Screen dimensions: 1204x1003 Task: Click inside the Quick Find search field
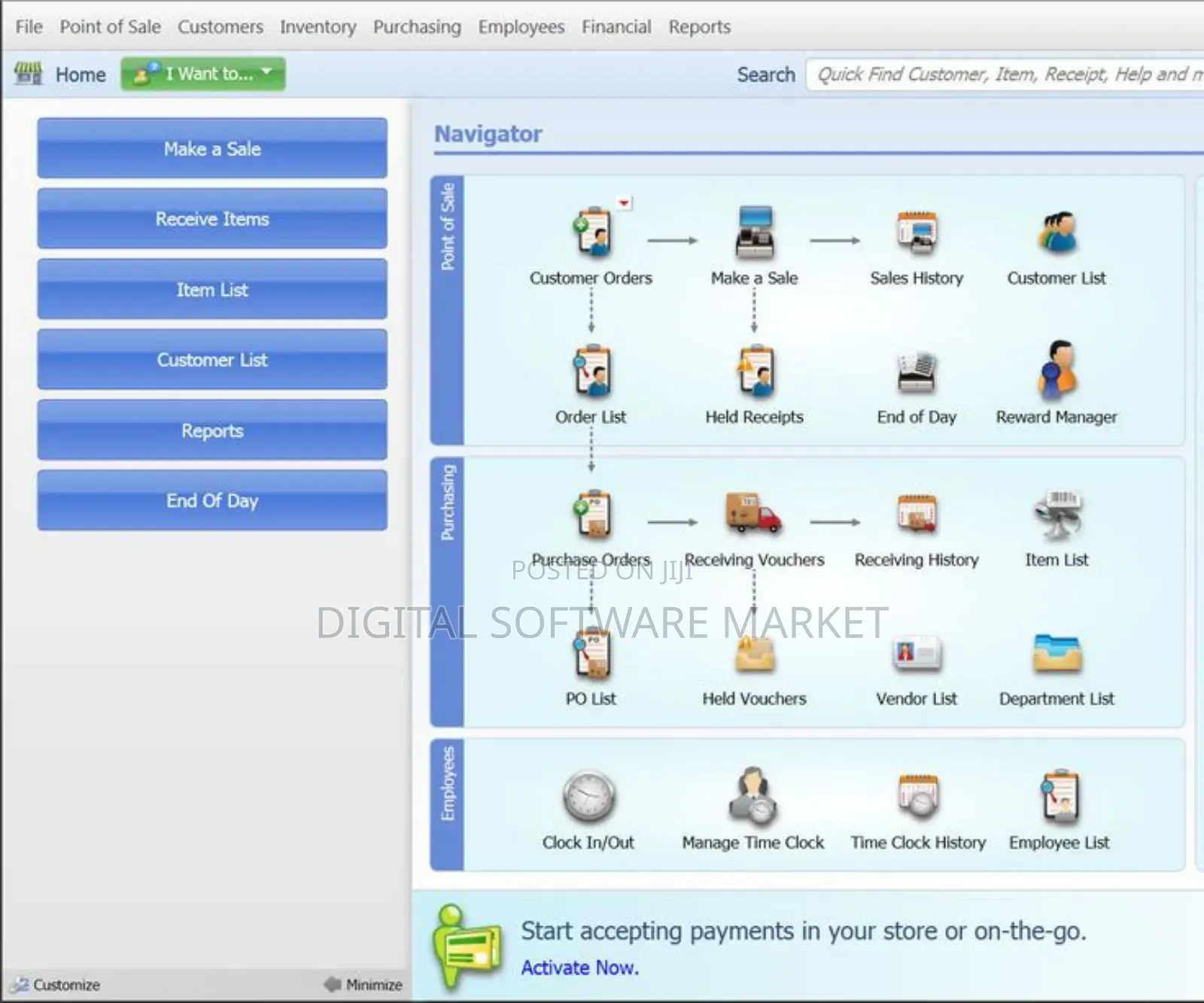click(x=1001, y=73)
